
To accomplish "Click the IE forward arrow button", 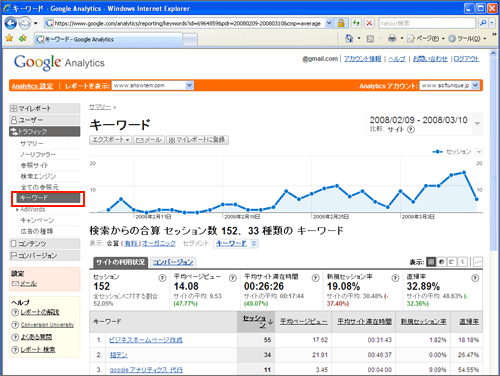I will pyautogui.click(x=24, y=23).
